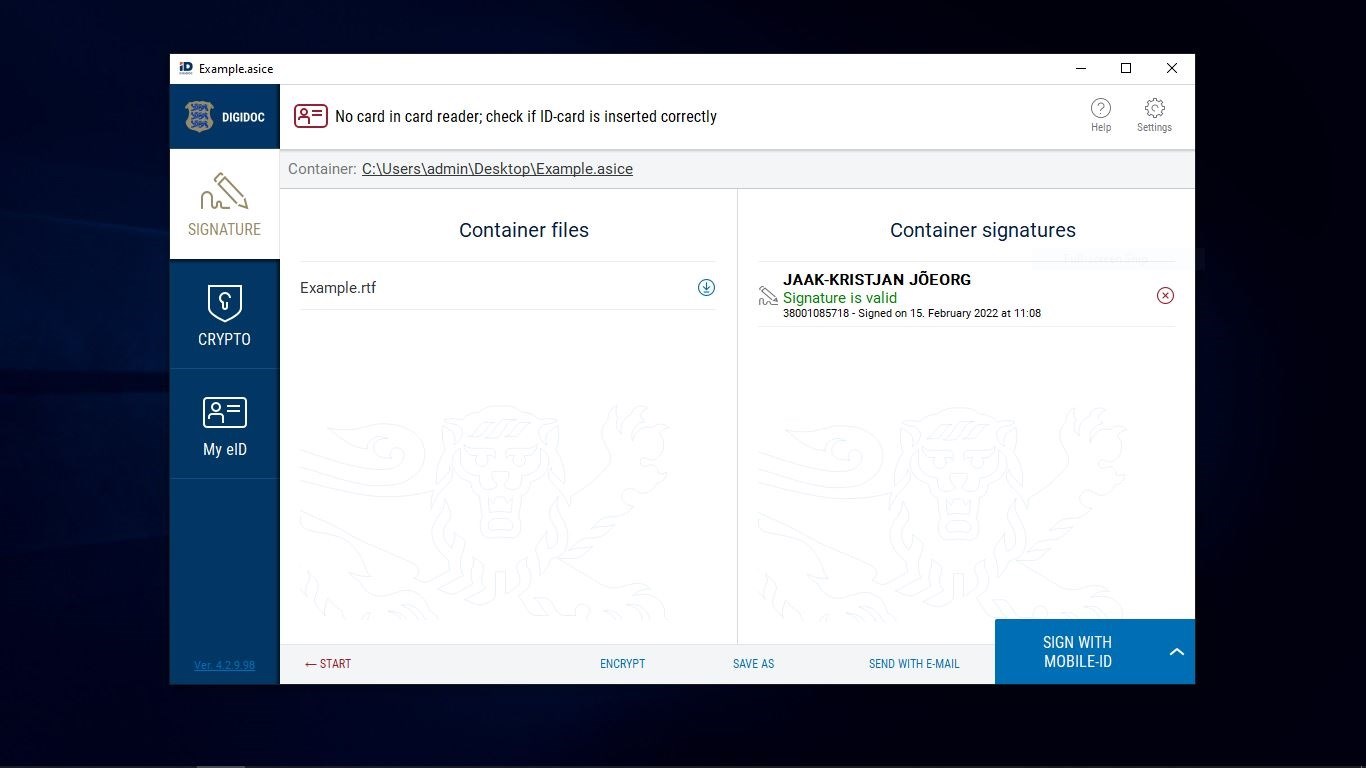Click the DigiDoc coat of arms logo

[x=199, y=117]
